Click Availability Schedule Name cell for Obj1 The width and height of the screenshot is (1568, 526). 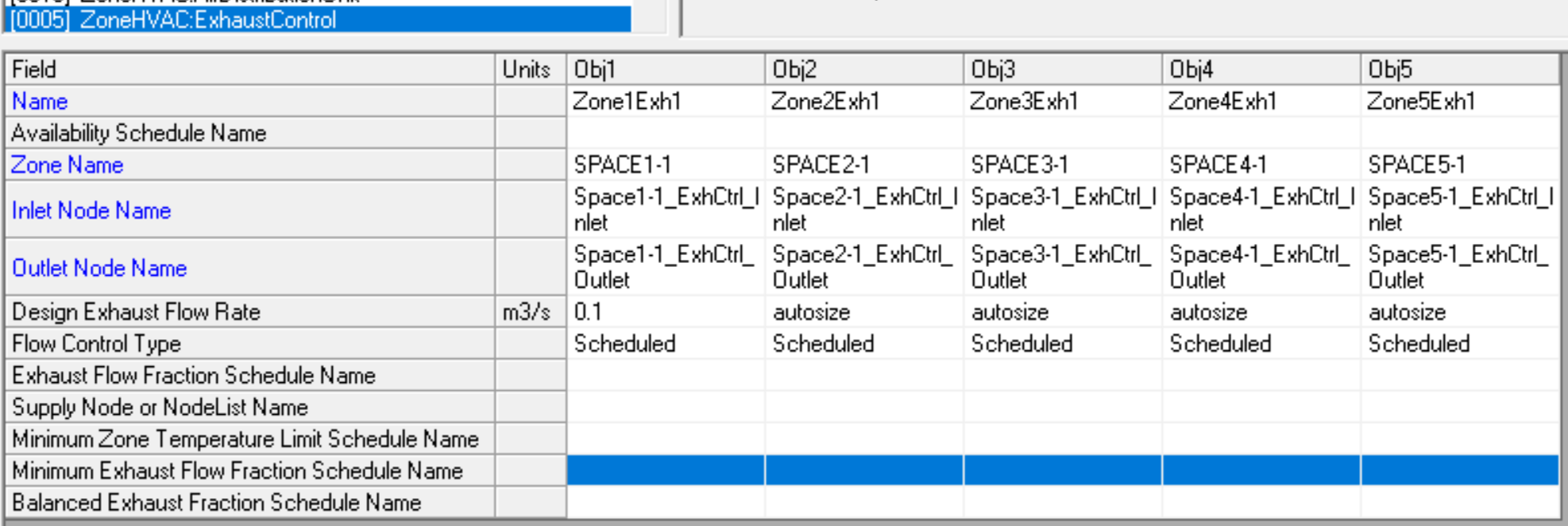[665, 133]
